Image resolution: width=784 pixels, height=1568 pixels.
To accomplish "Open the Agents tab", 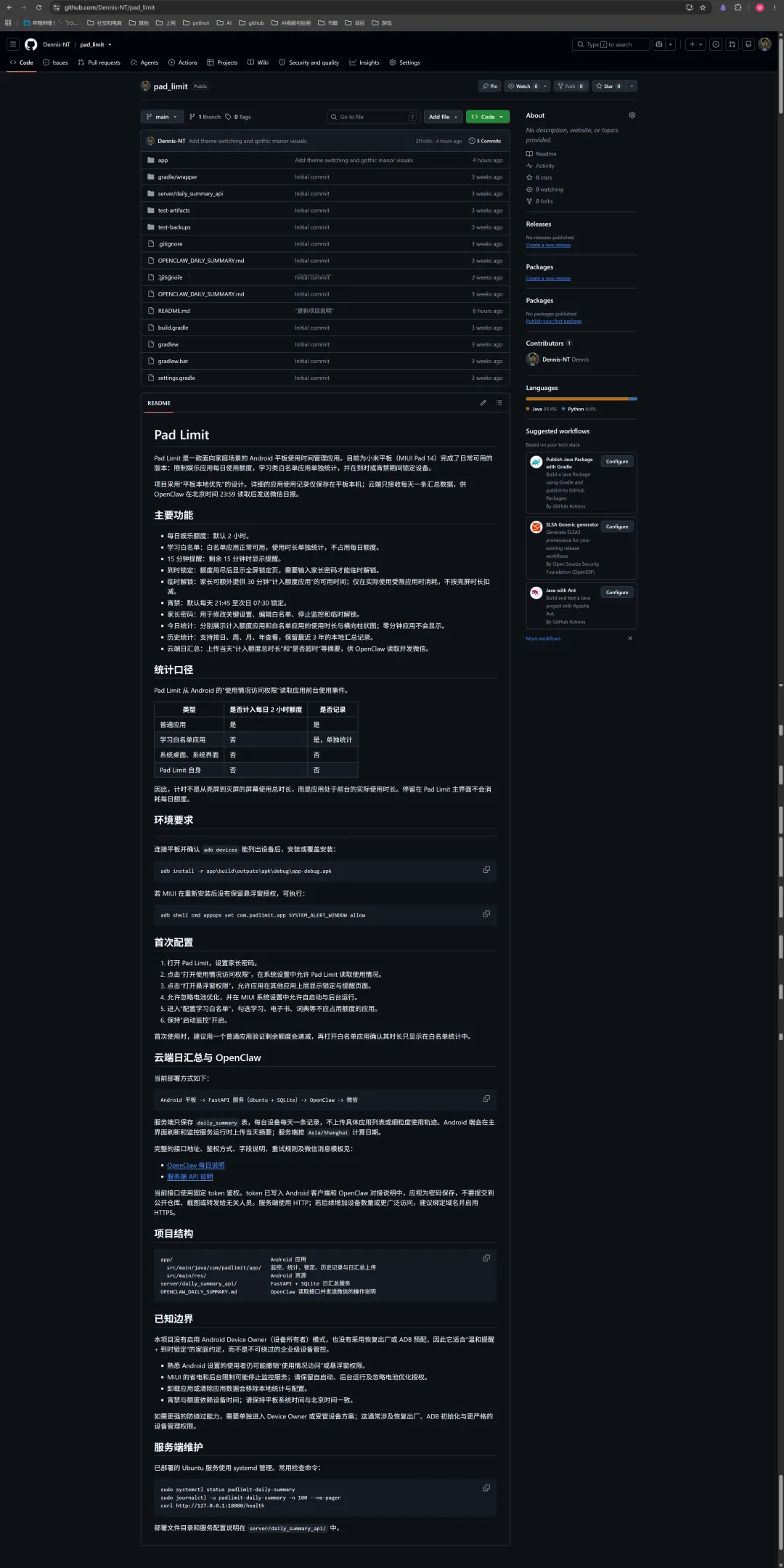I will click(x=144, y=63).
